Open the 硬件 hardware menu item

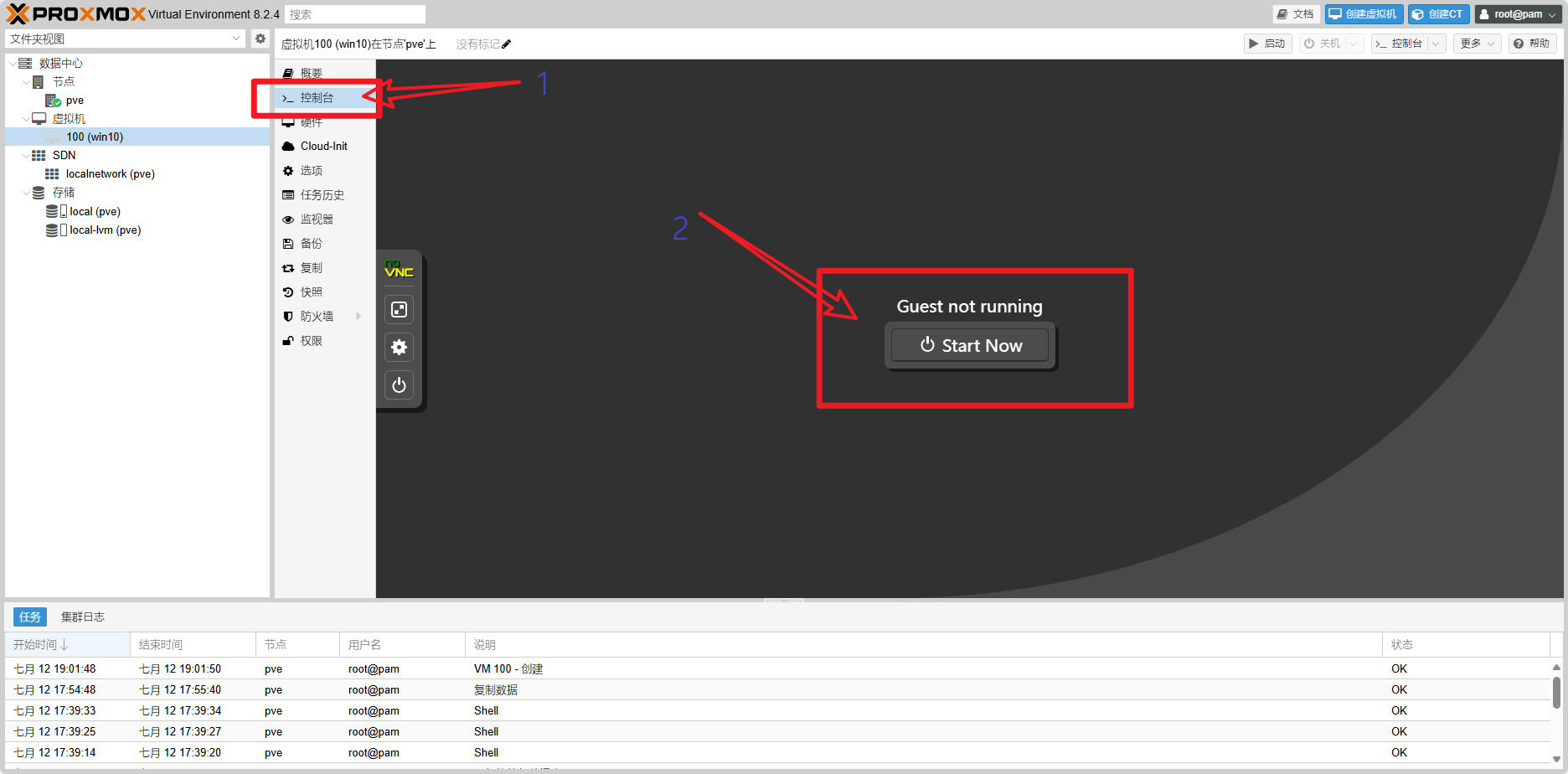point(325,122)
